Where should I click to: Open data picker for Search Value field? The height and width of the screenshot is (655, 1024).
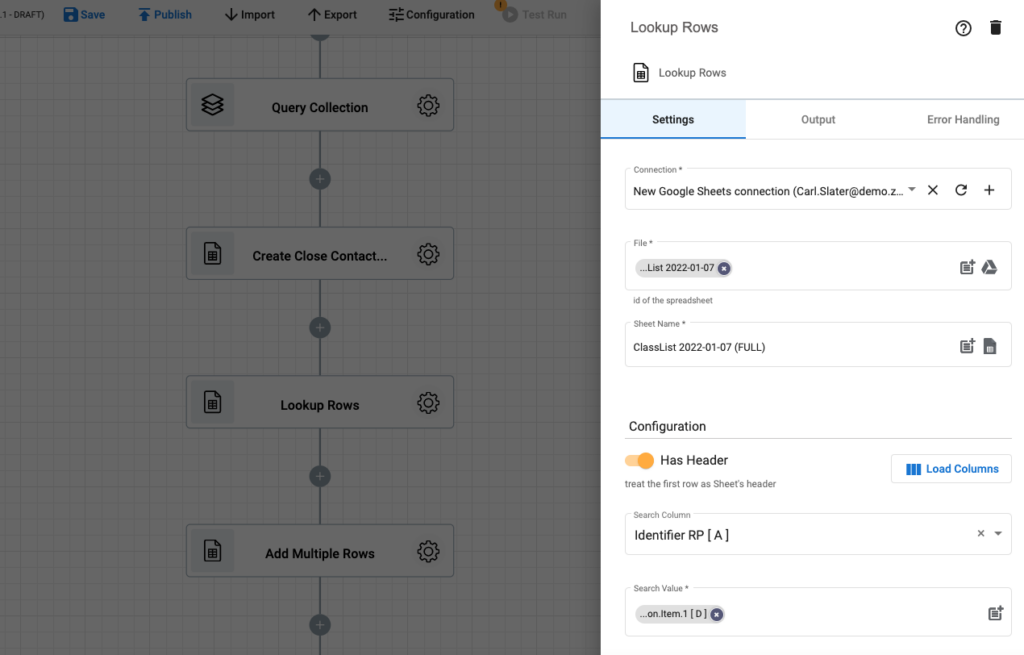click(995, 613)
